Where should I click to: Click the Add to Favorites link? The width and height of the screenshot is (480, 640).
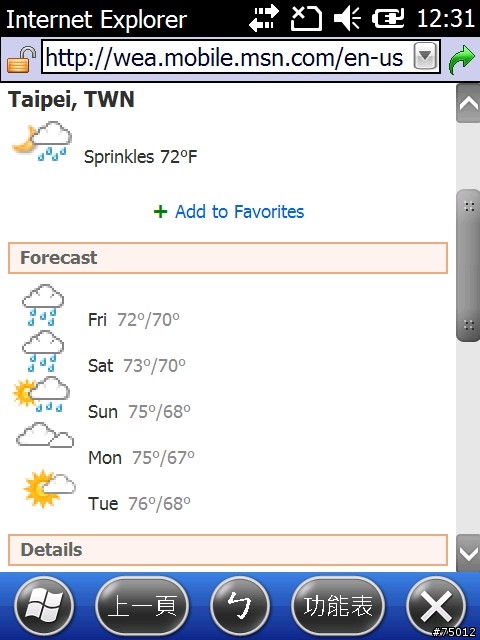coord(229,212)
